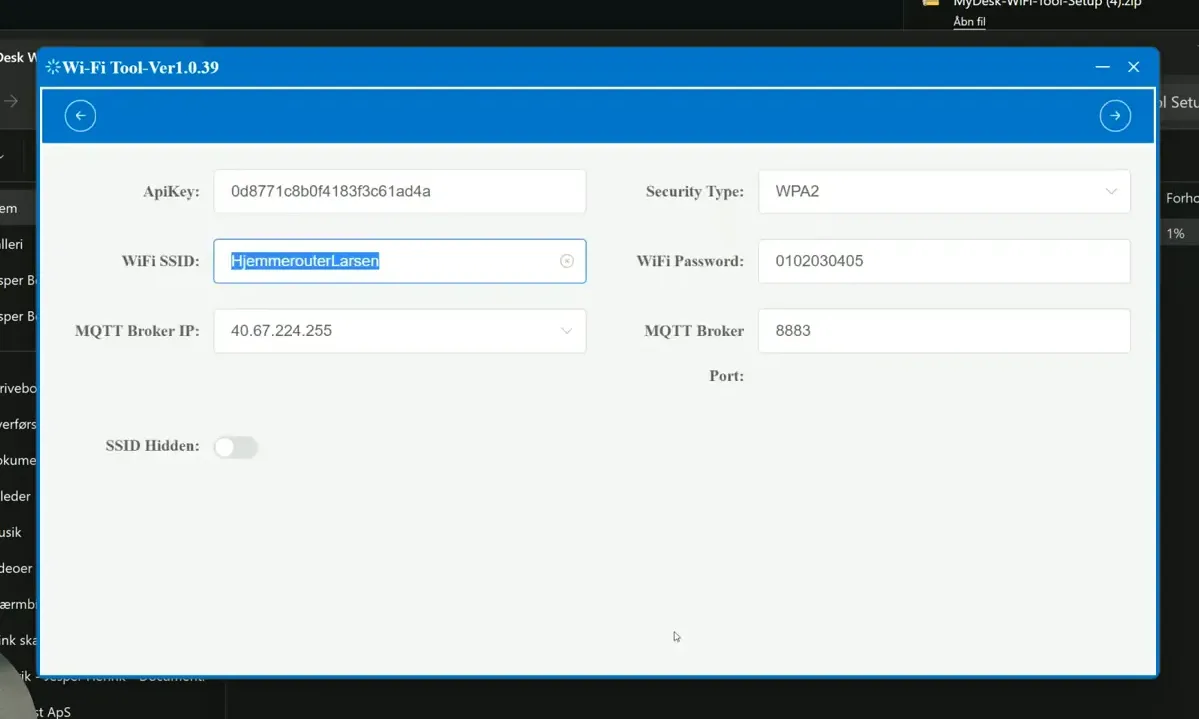Select the WiFi SSID text field

click(399, 261)
